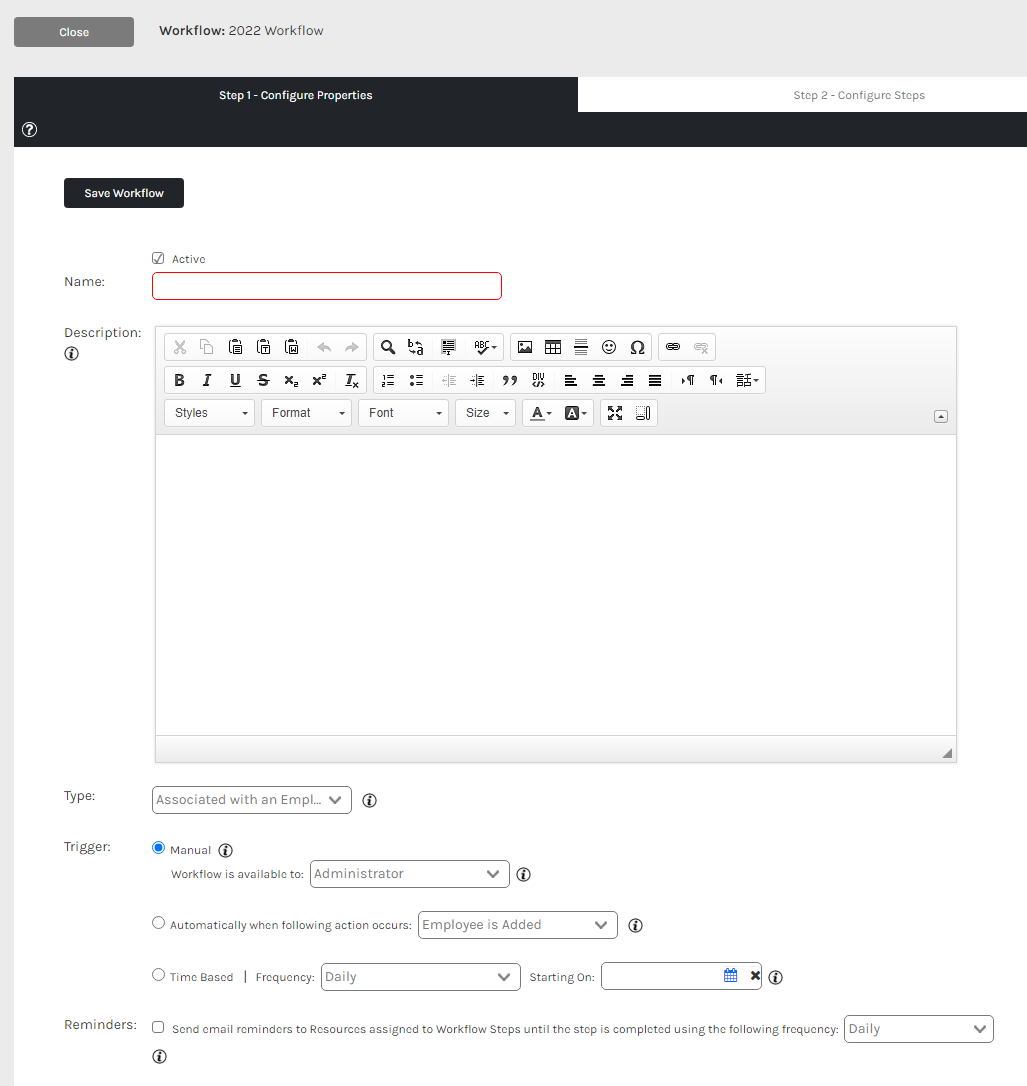This screenshot has height=1086, width=1027.
Task: Click the Copy icon in the editor toolbar
Action: pyautogui.click(x=206, y=347)
